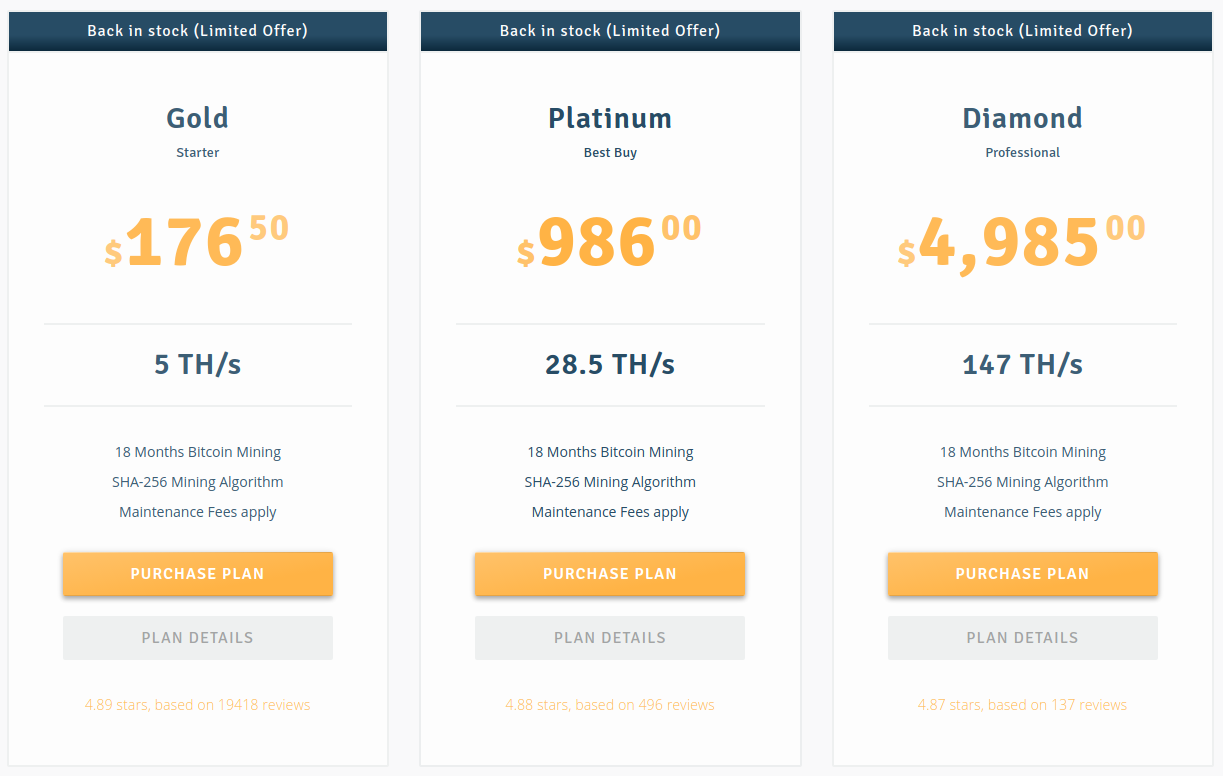The width and height of the screenshot is (1223, 776).
Task: Click the 147 TH/s hash rate label
Action: (x=1022, y=364)
